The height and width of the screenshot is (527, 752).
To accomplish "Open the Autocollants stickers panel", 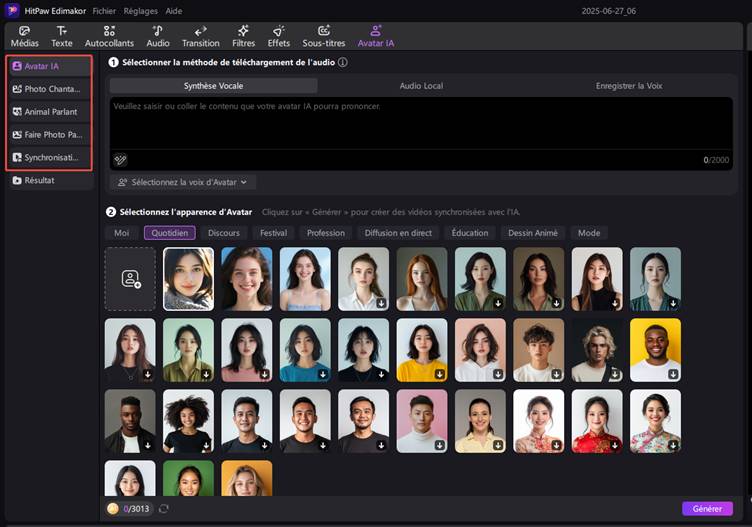I will click(109, 36).
